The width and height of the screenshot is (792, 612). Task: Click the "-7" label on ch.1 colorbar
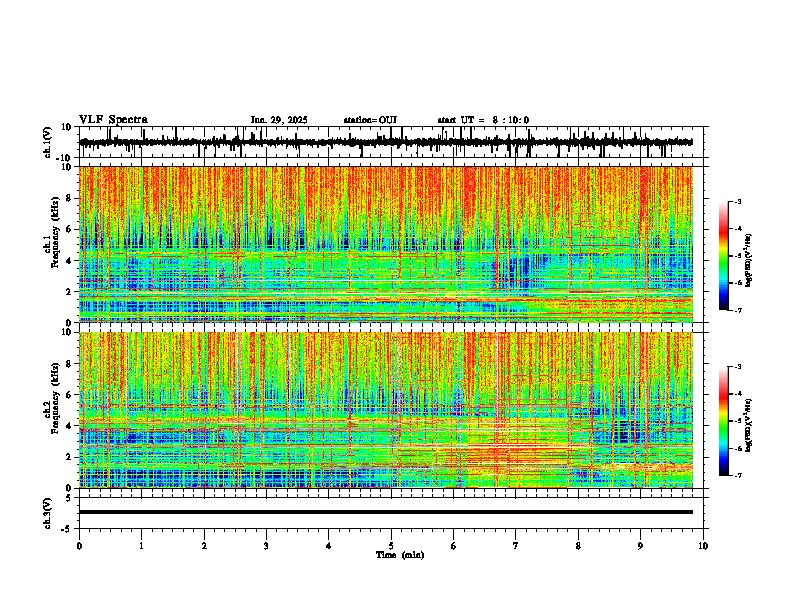coord(737,310)
